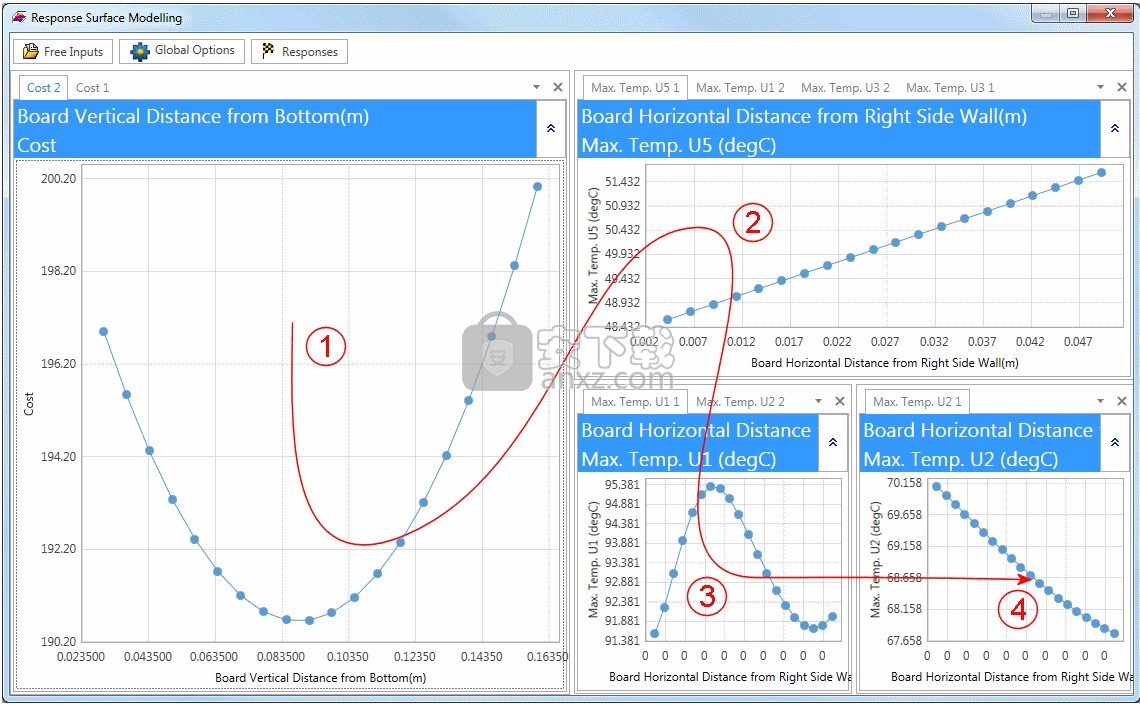This screenshot has height=706, width=1140.
Task: Select the Max. Temp. U3 1 tab
Action: tap(950, 87)
